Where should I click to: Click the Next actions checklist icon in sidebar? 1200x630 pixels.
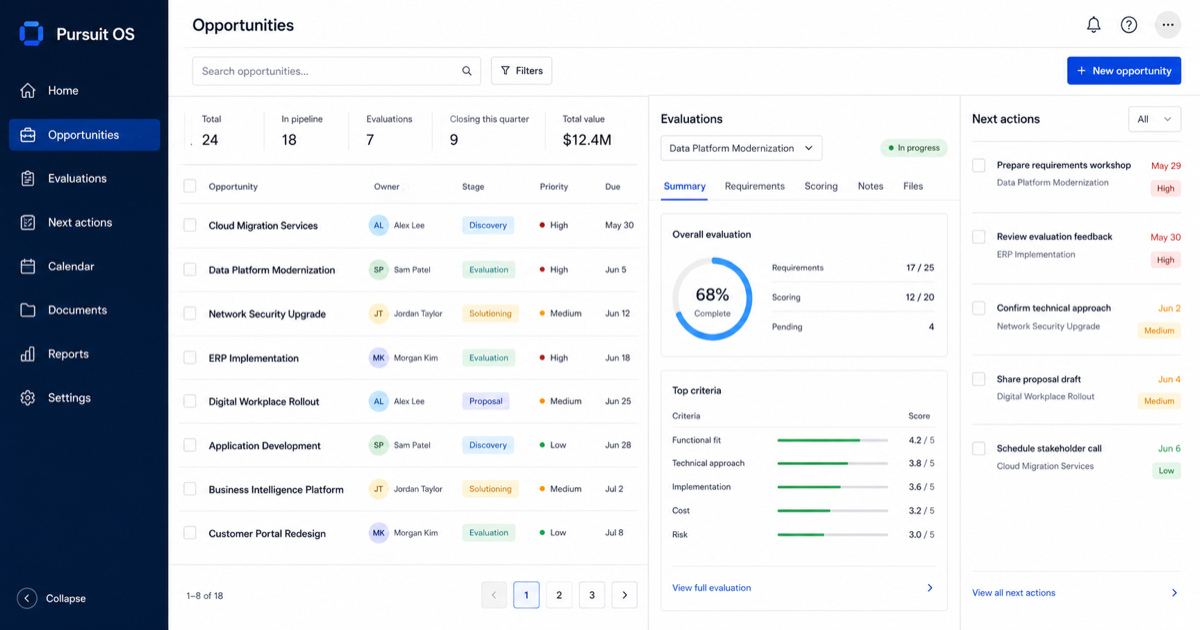pos(28,223)
